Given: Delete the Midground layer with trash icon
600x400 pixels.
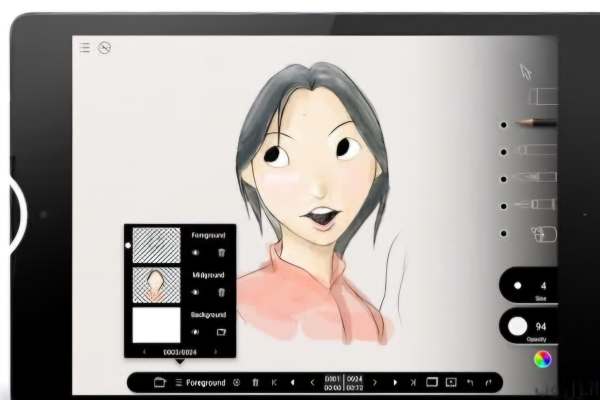Looking at the screenshot, I should [x=222, y=292].
